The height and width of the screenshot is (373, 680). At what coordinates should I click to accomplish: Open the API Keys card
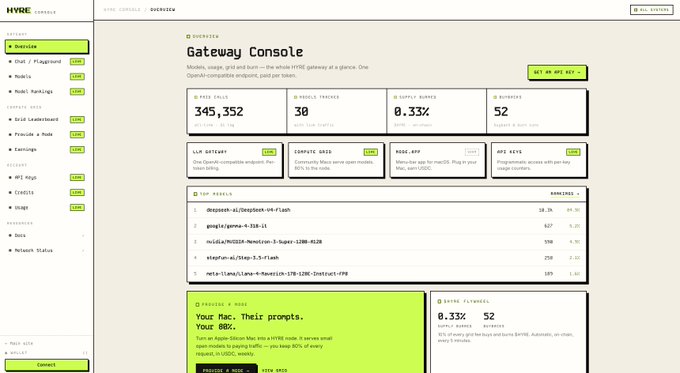pyautogui.click(x=539, y=160)
